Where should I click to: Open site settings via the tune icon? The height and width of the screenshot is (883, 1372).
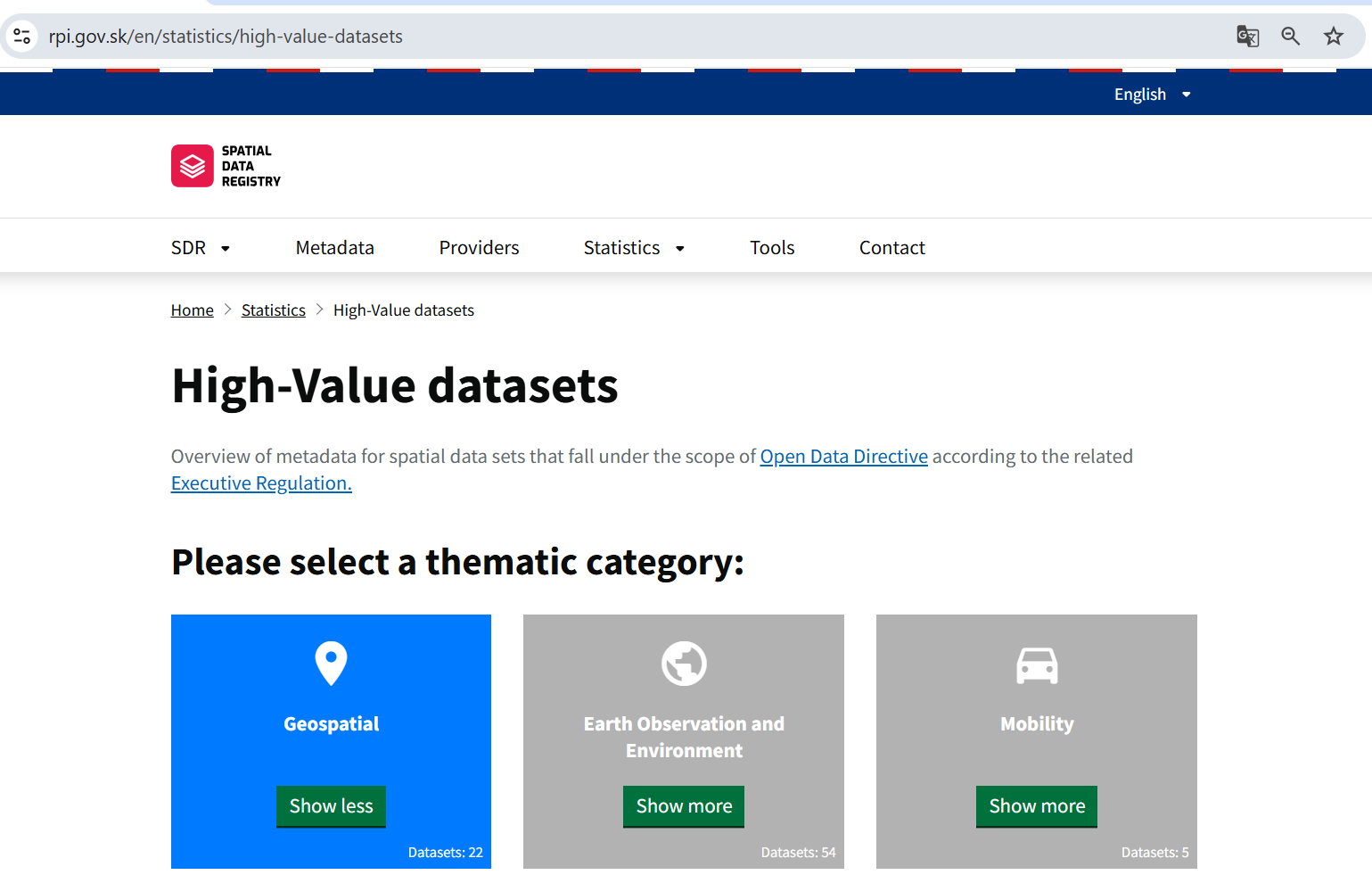coord(22,37)
